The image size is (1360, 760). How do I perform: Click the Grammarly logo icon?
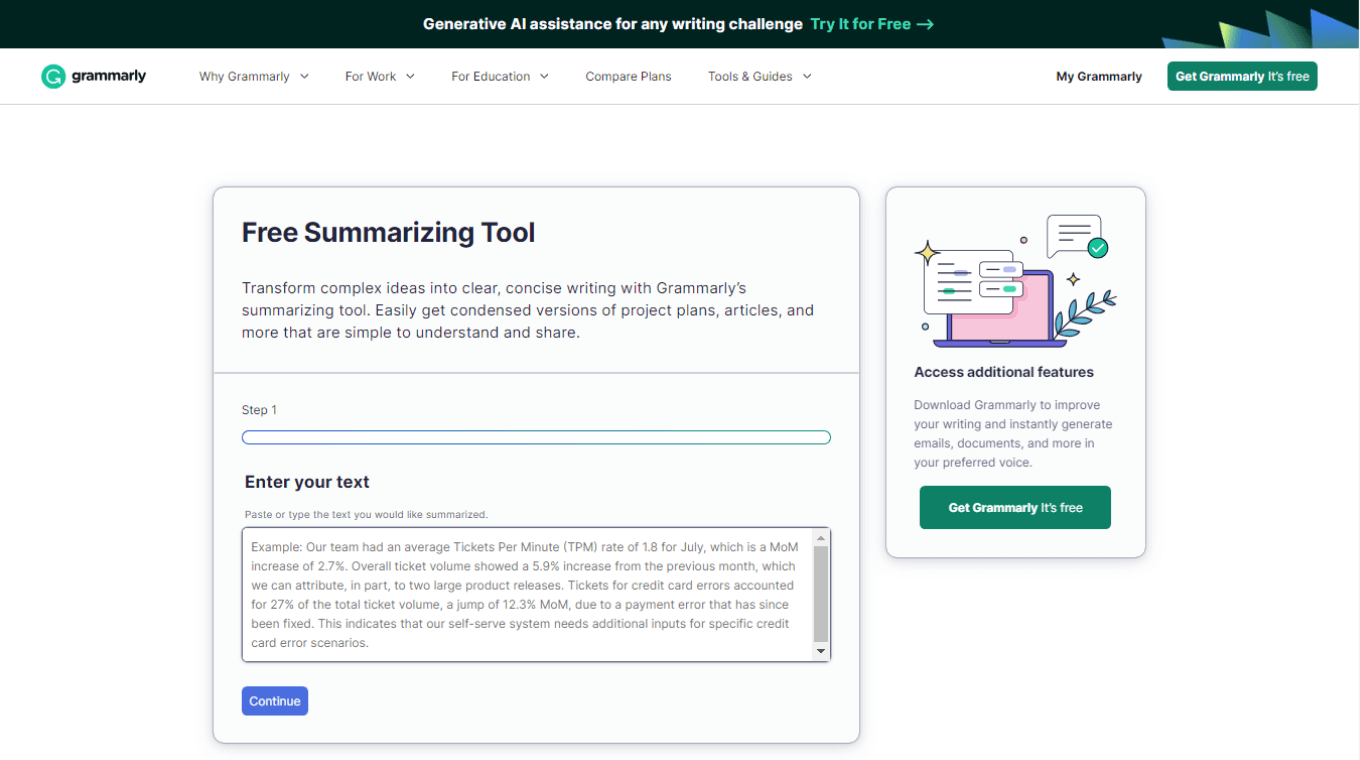(x=53, y=76)
